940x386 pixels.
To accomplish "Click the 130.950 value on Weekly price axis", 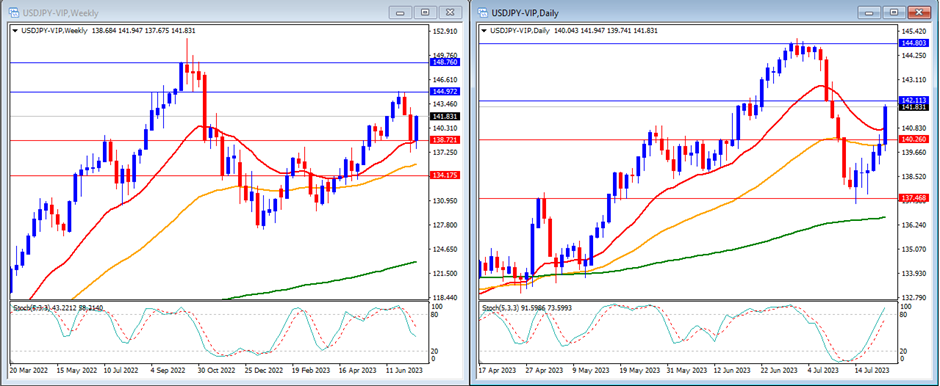I will point(444,201).
